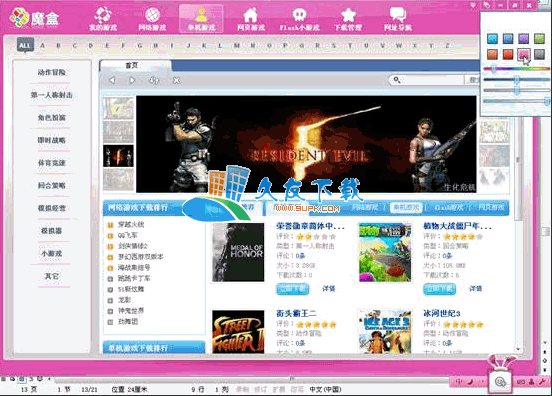Open the 网络游戏 globe icon section
The width and height of the screenshot is (552, 396).
click(x=152, y=18)
